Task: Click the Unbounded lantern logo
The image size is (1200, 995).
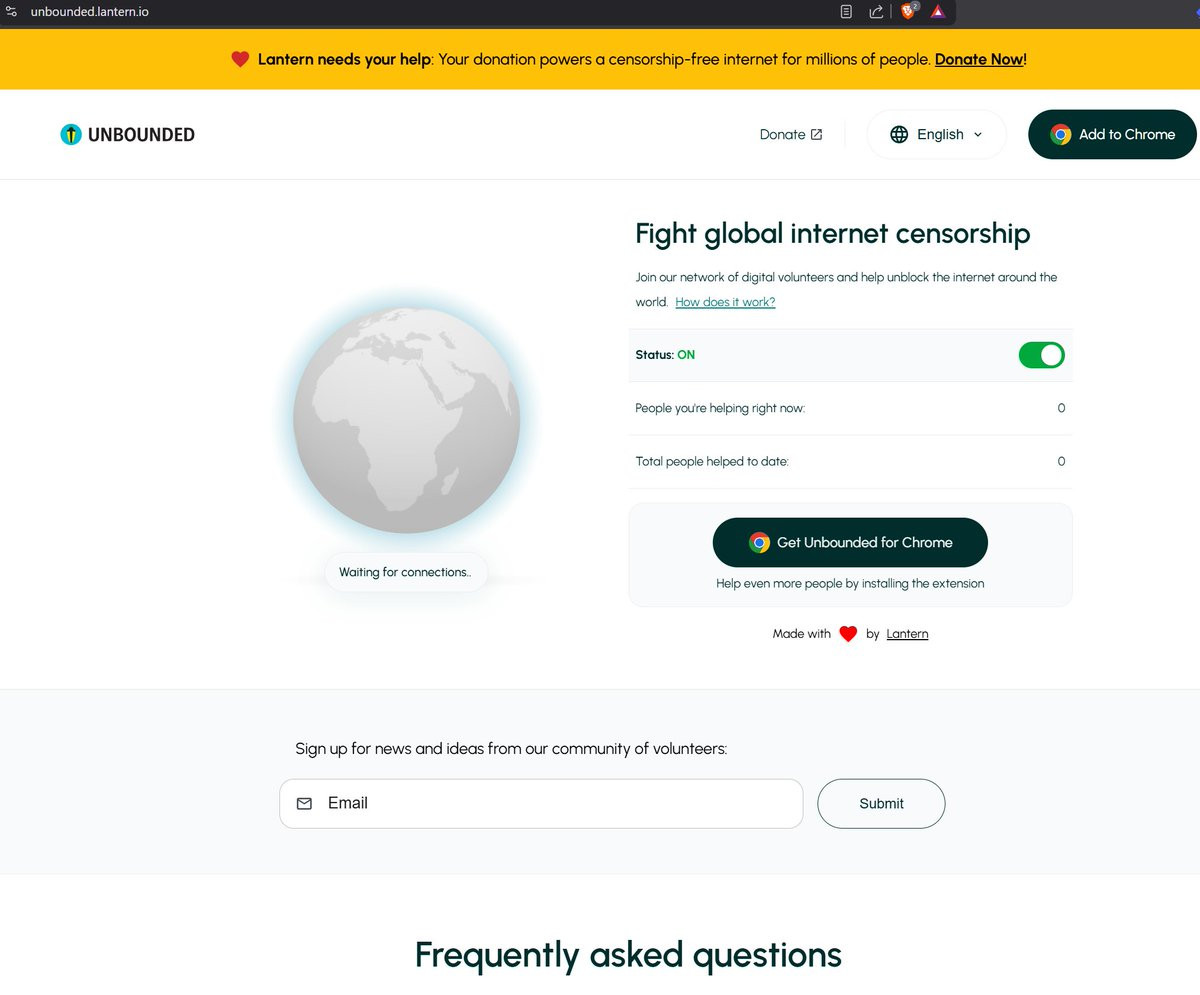Action: 70,134
